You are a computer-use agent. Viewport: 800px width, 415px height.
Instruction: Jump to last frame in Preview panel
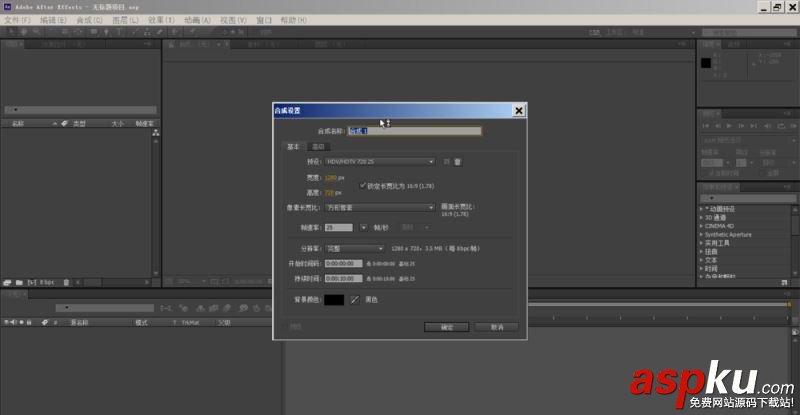click(x=753, y=126)
